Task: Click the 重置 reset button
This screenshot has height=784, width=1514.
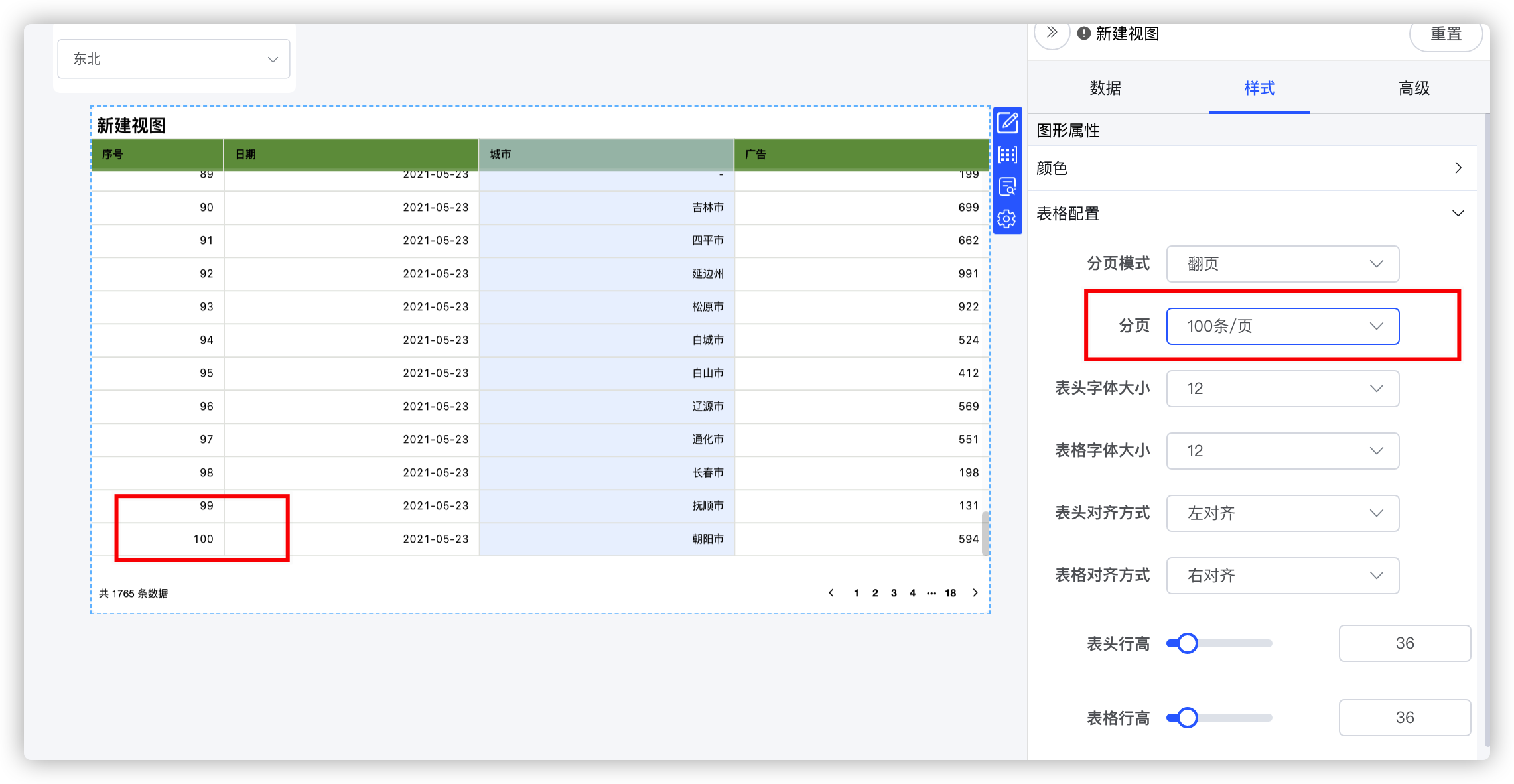Action: (x=1446, y=34)
